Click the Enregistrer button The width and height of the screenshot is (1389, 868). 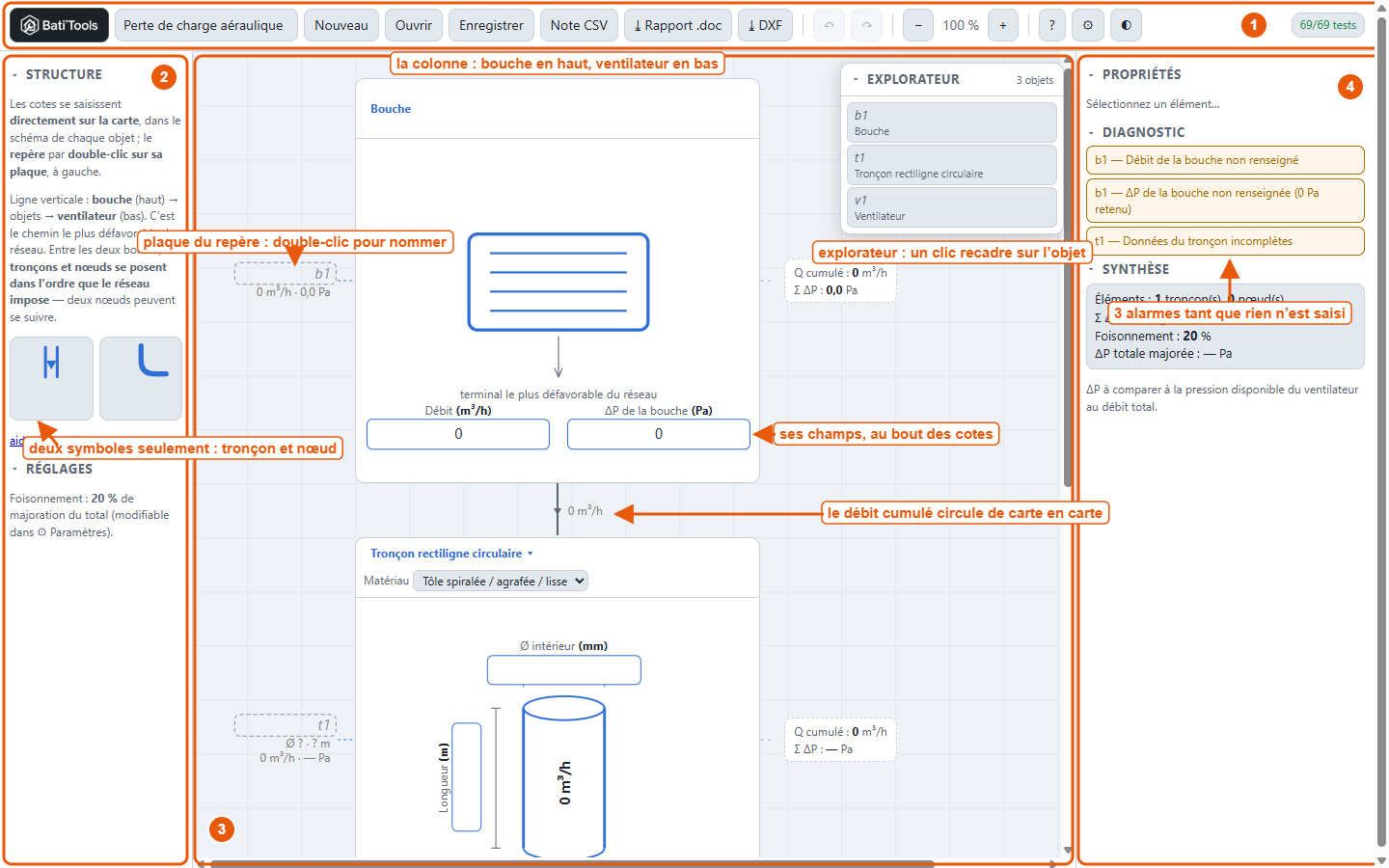(491, 25)
